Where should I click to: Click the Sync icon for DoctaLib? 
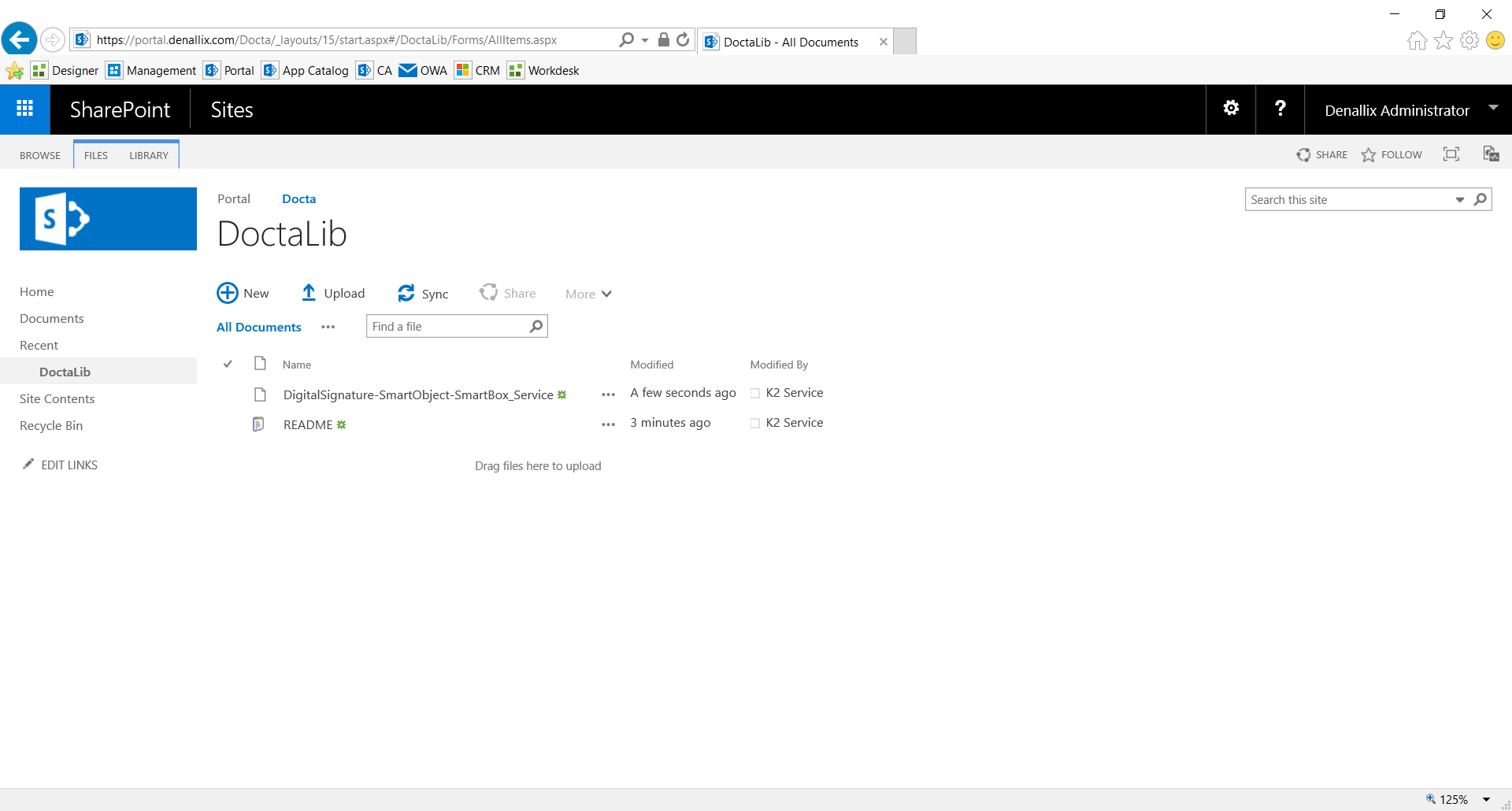click(x=406, y=292)
